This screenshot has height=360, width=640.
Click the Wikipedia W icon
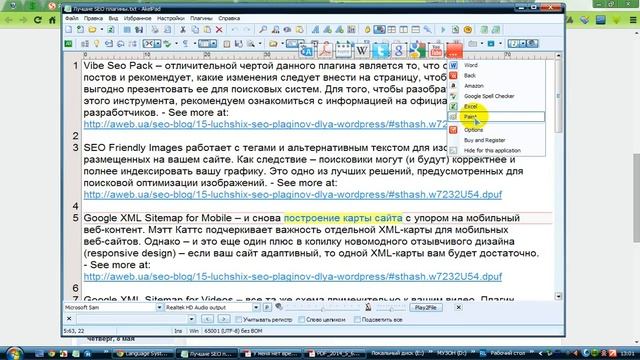click(x=362, y=51)
